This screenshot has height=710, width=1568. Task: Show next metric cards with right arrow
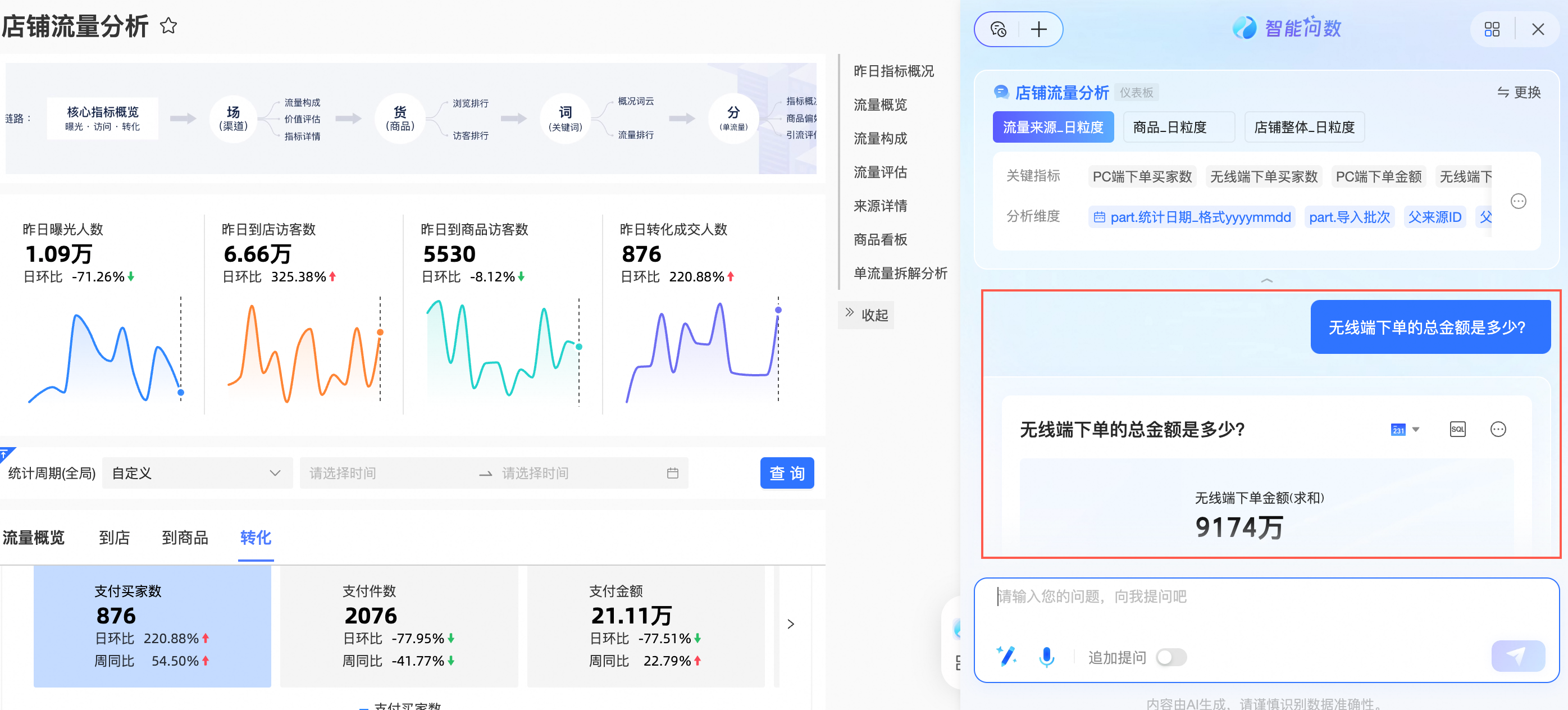tap(791, 623)
